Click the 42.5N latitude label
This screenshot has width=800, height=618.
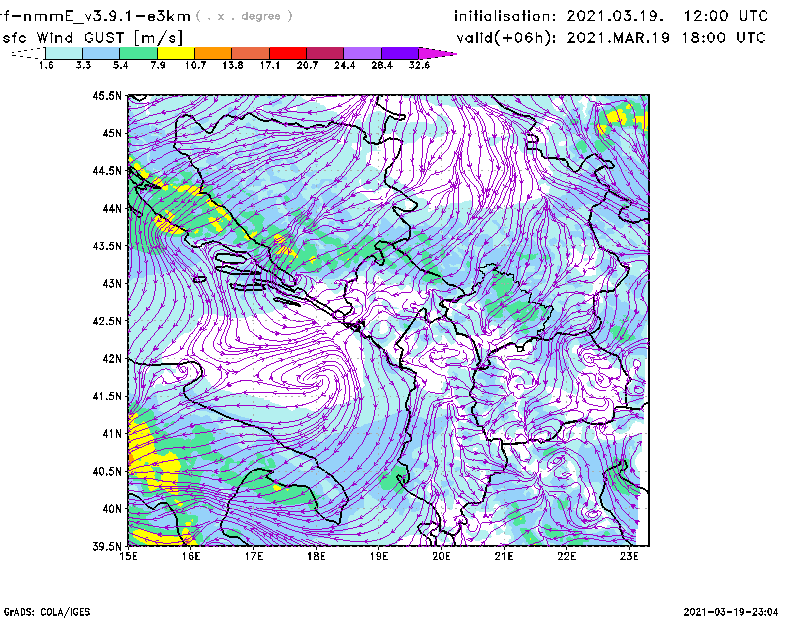(107, 321)
